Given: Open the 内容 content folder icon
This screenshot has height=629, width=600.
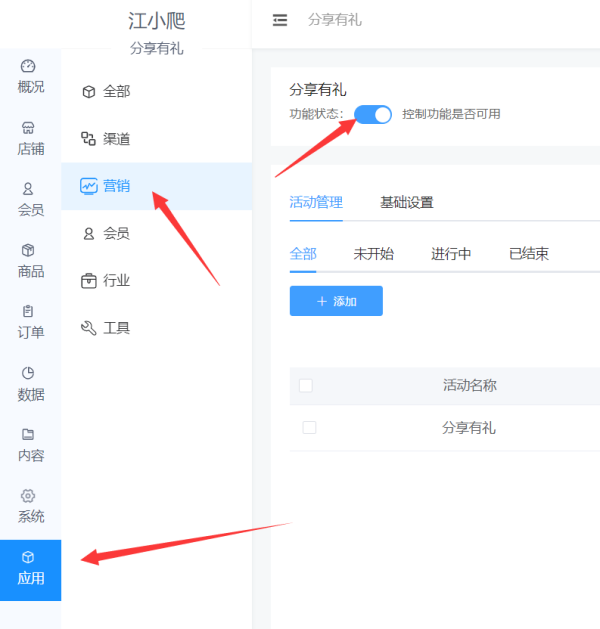Looking at the screenshot, I should coord(28,434).
